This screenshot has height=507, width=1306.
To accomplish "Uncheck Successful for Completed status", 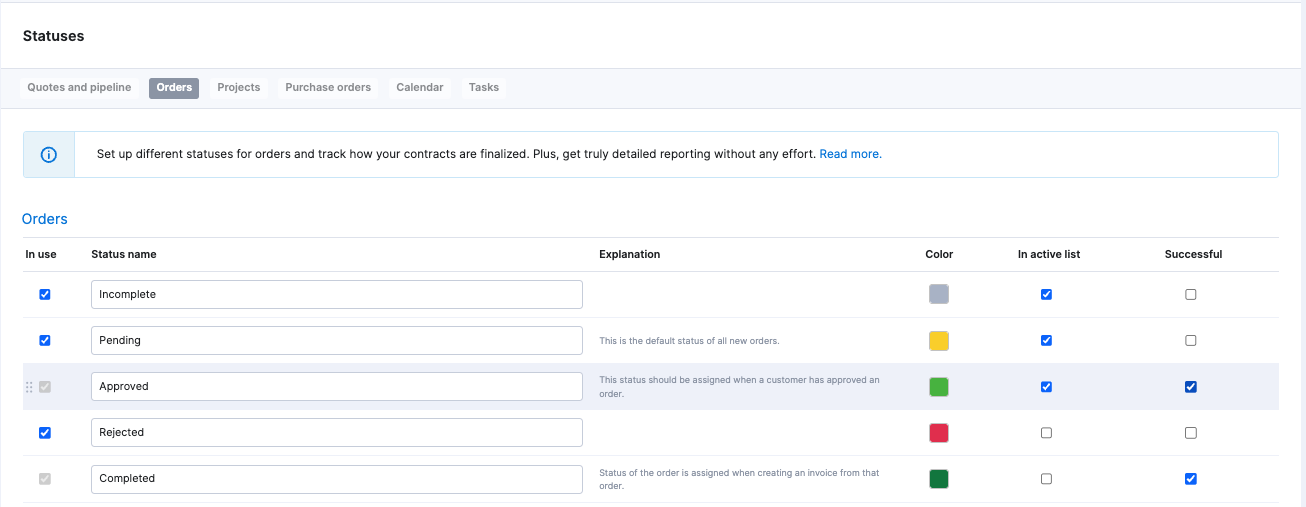I will coord(1190,479).
